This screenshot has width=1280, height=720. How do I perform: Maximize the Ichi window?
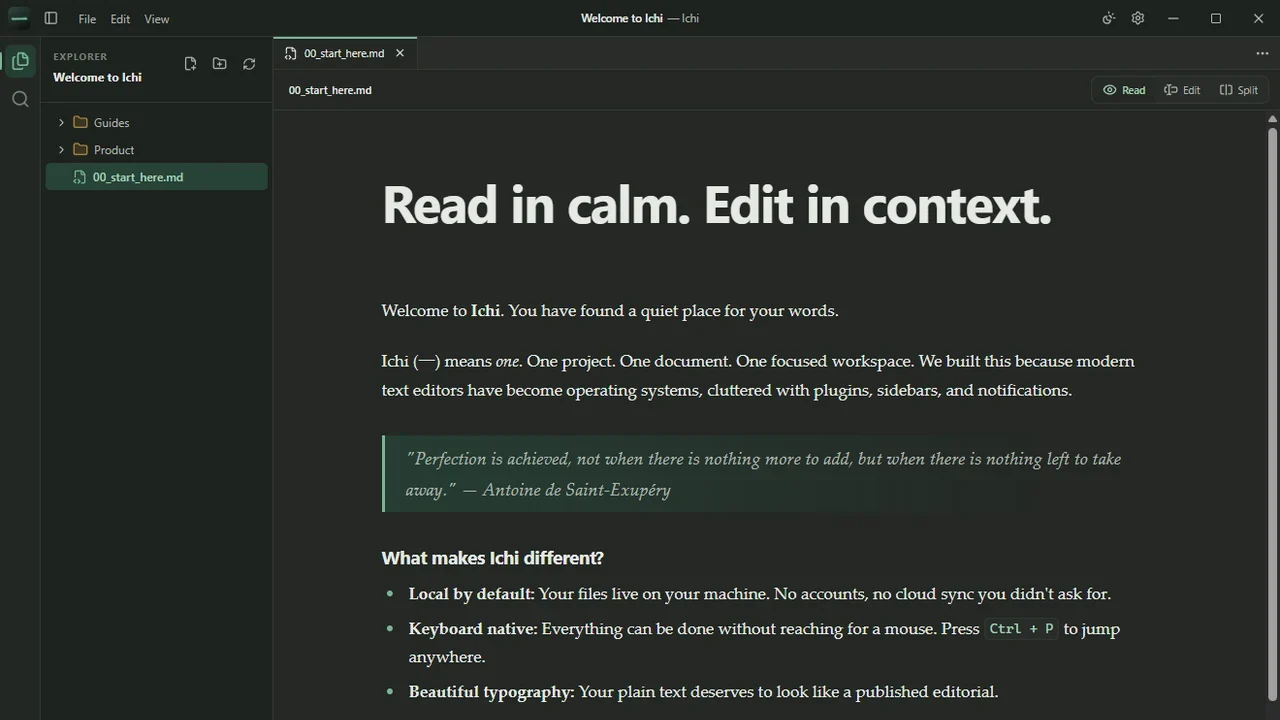coord(1216,18)
